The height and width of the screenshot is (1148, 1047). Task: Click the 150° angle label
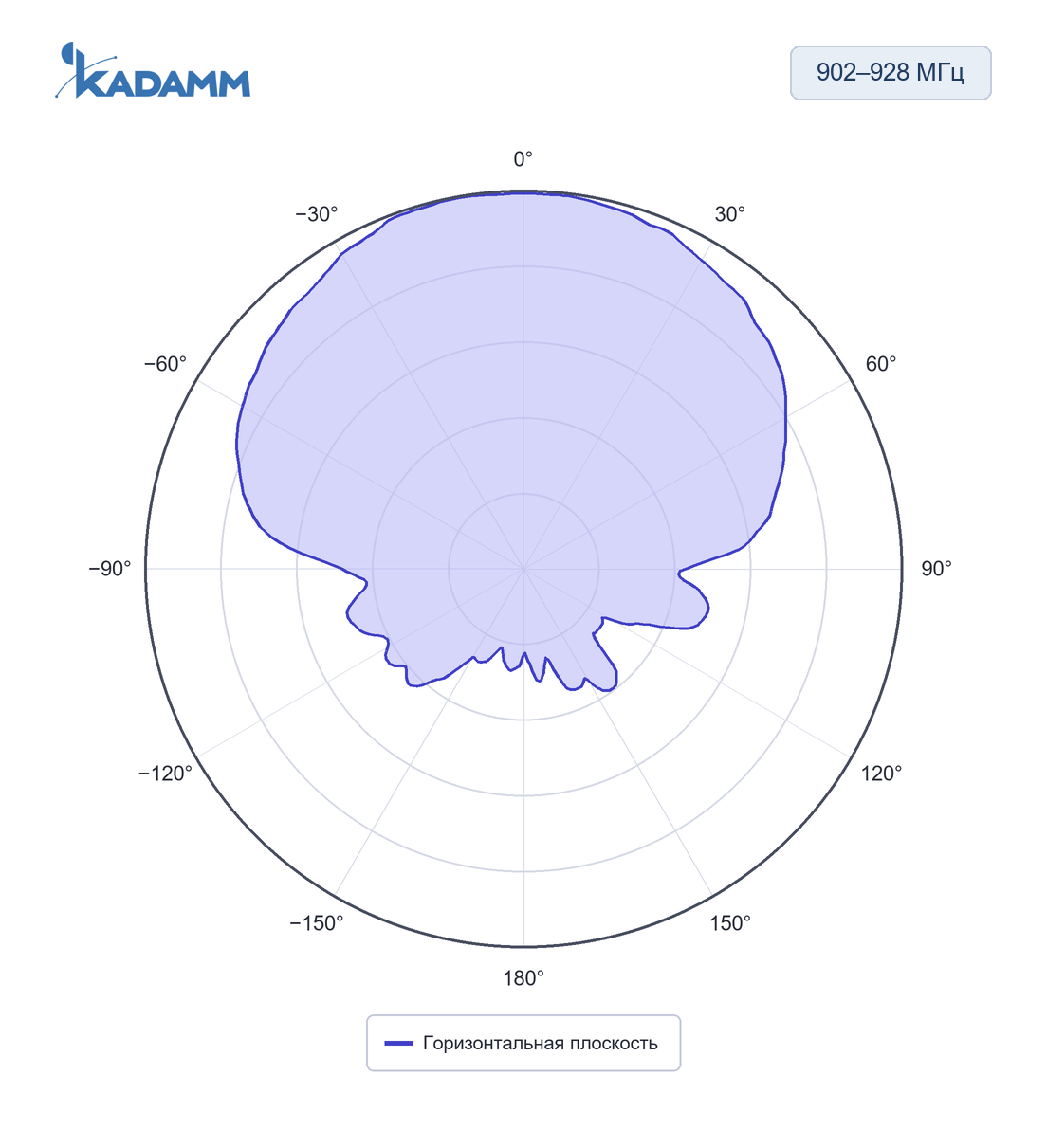coord(730,923)
